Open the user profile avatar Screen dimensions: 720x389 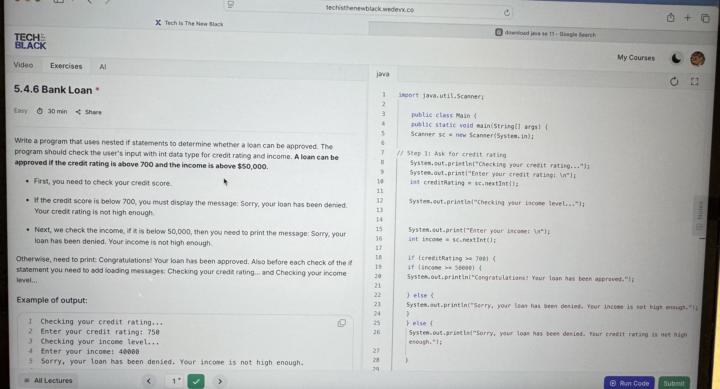click(x=697, y=58)
